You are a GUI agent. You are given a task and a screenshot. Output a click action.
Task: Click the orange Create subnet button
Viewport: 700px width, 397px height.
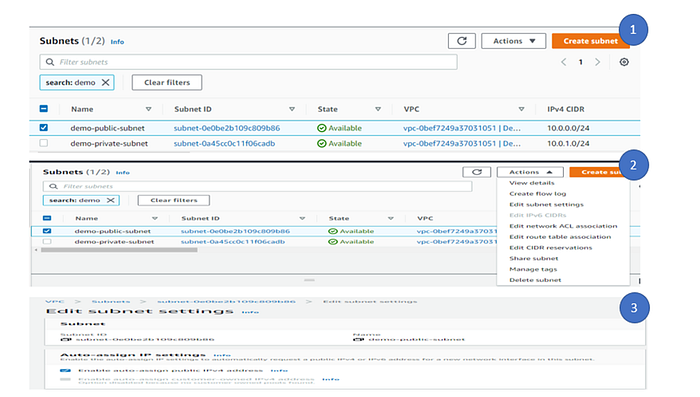(x=590, y=41)
